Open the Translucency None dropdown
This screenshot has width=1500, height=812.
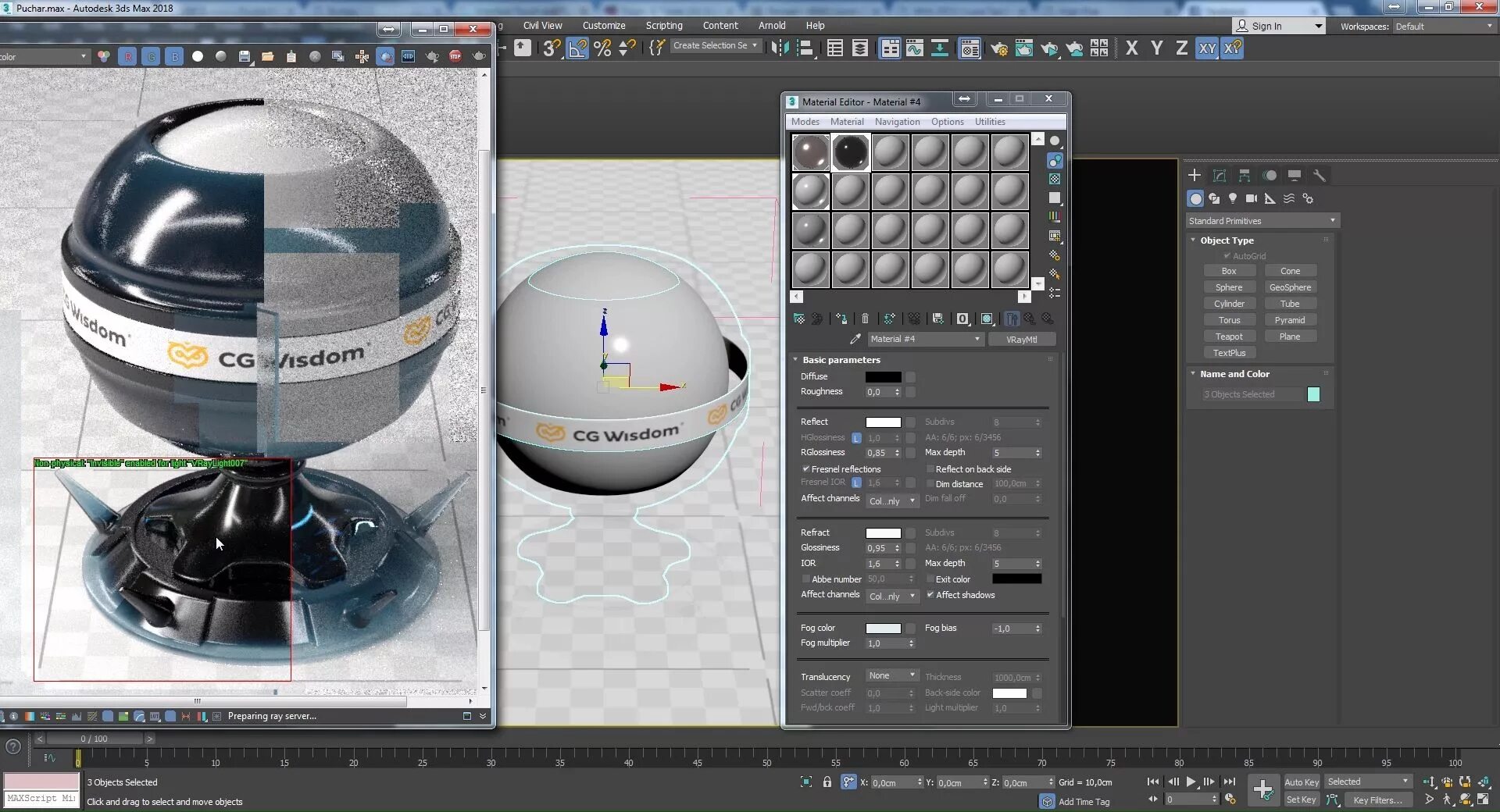tap(892, 676)
